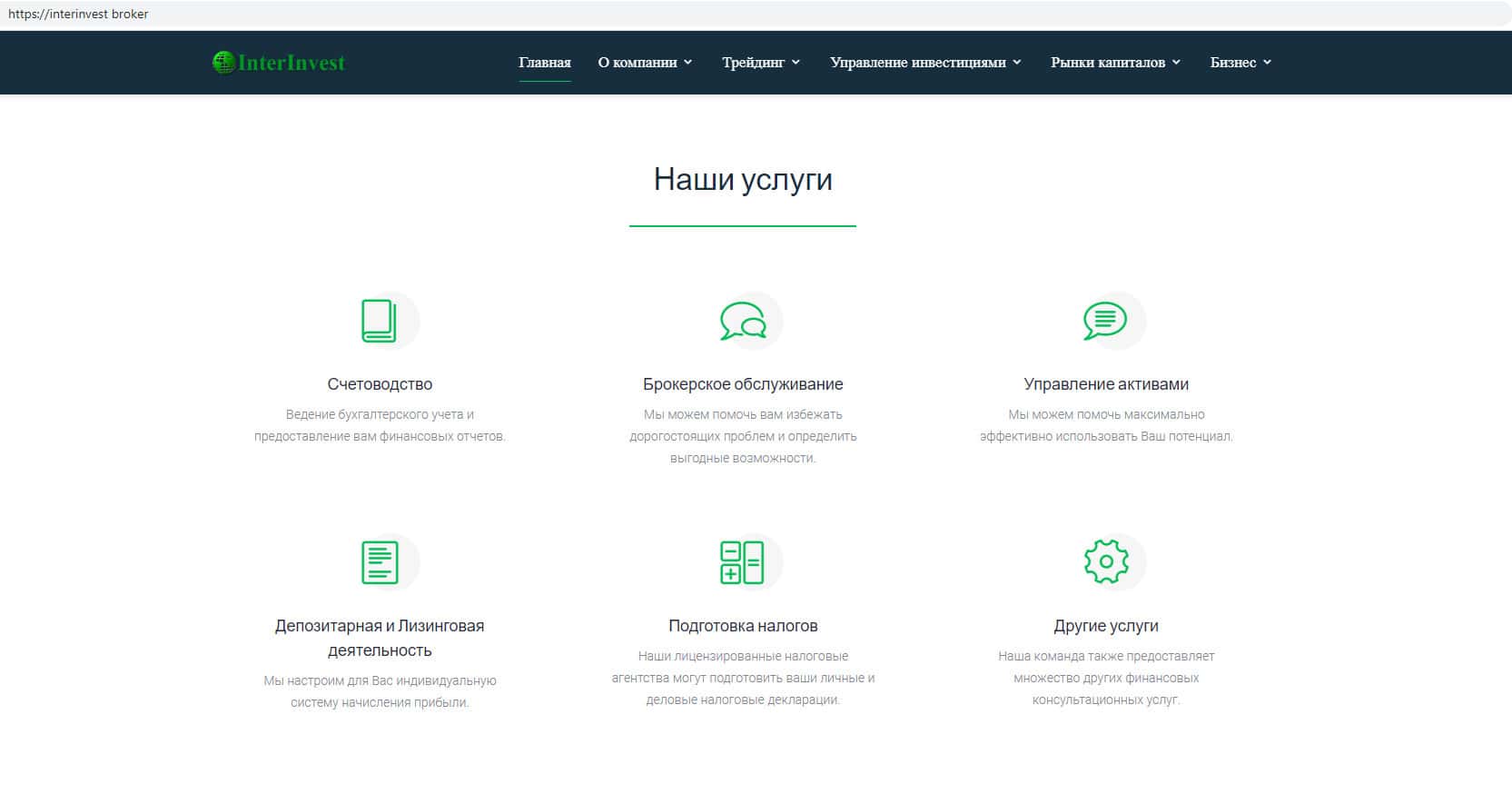Screen dimensions: 1512x804
Task: Expand the Бизнес navigation menu
Action: (x=1240, y=63)
